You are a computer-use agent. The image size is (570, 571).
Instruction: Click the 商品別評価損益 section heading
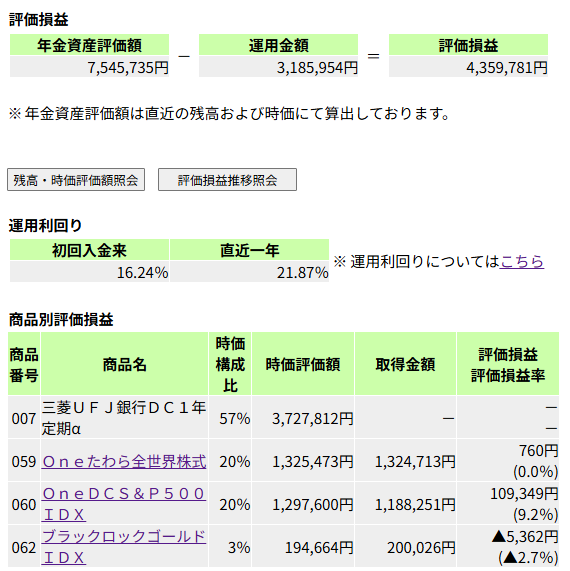[x=61, y=319]
